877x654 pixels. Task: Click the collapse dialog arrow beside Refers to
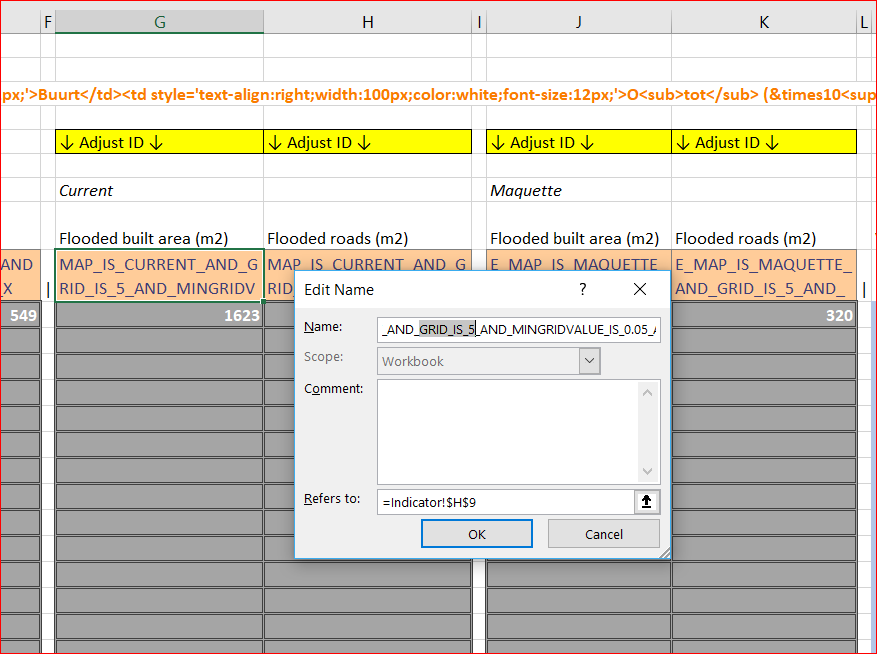point(646,502)
